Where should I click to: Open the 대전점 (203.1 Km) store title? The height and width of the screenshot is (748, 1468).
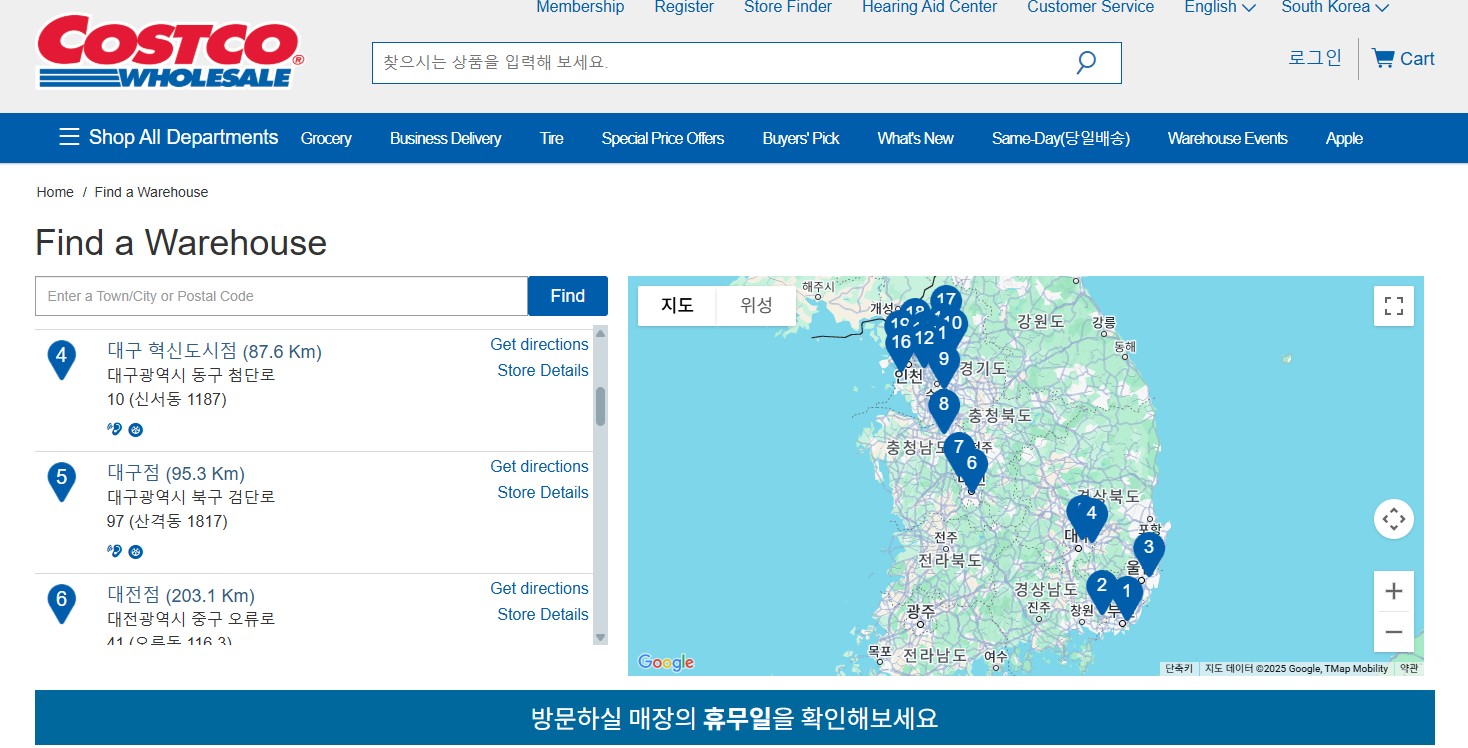click(x=181, y=595)
